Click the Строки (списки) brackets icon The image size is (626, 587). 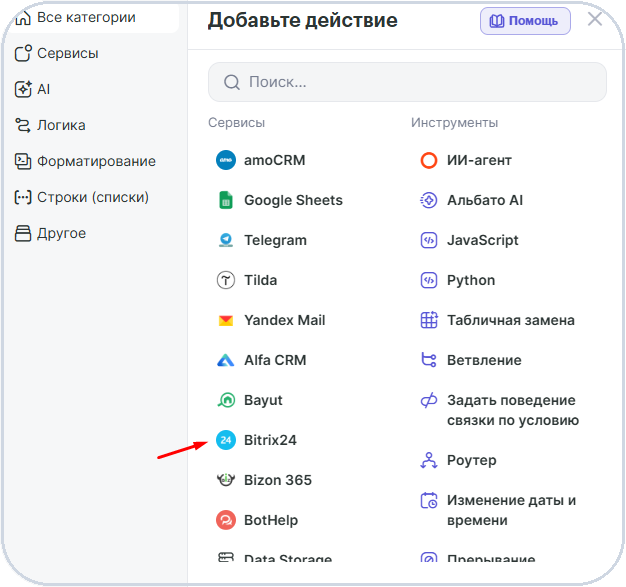(x=23, y=197)
